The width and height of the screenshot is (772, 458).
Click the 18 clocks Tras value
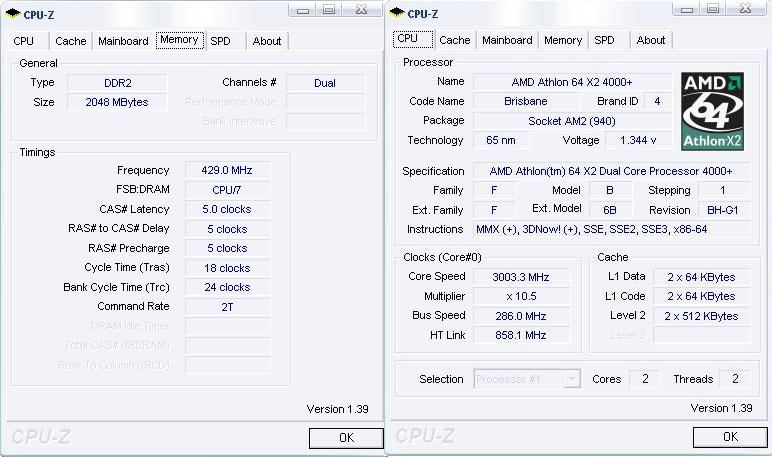point(227,268)
